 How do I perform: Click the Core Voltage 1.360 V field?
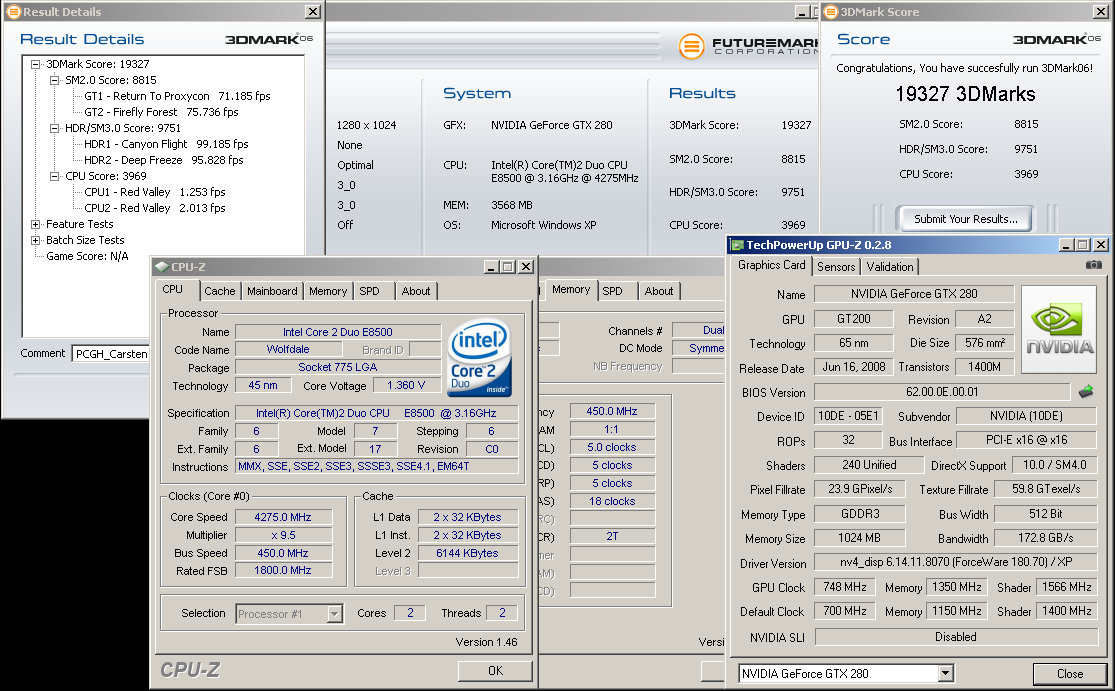406,385
